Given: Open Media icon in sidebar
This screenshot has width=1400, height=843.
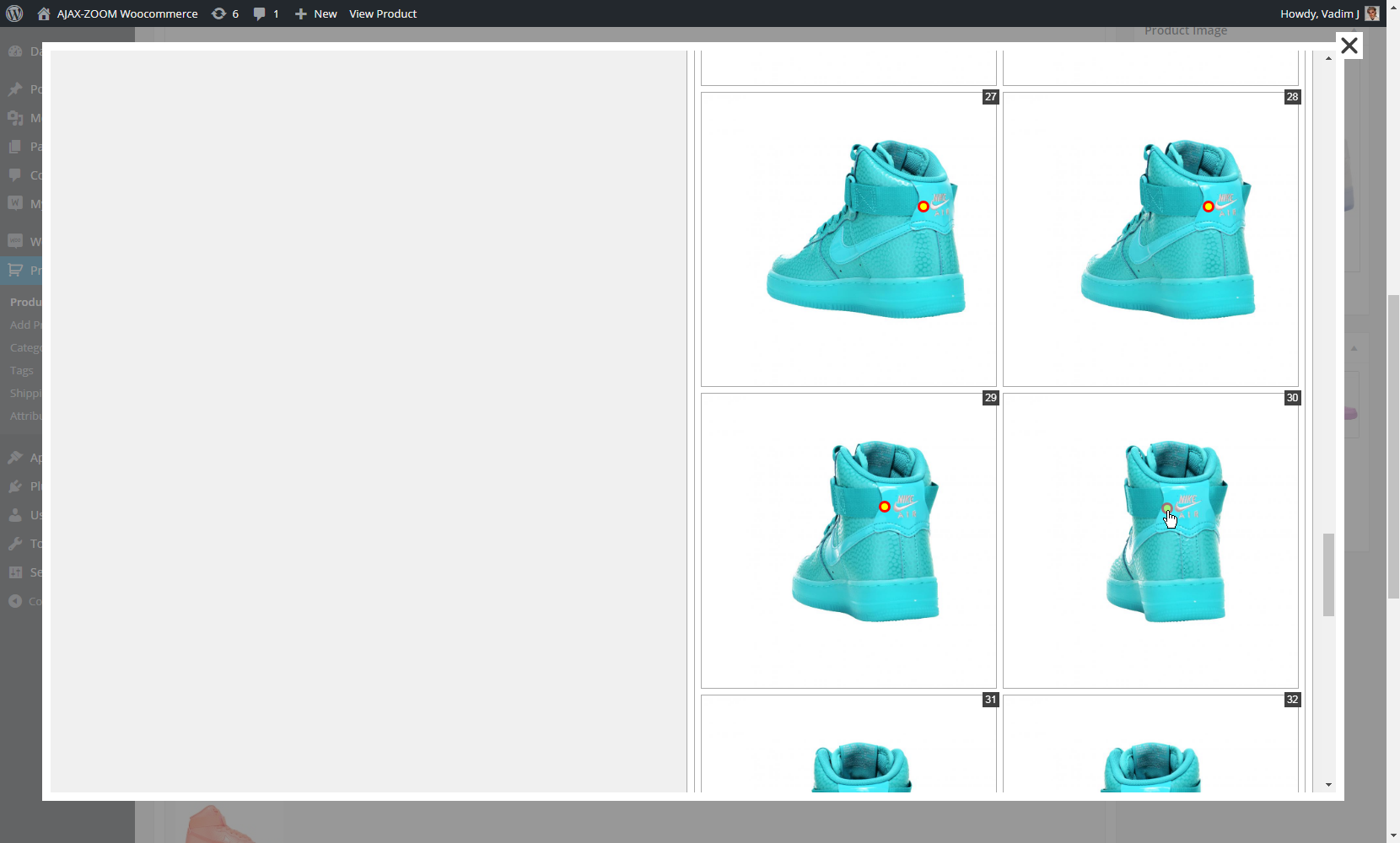Looking at the screenshot, I should [15, 117].
